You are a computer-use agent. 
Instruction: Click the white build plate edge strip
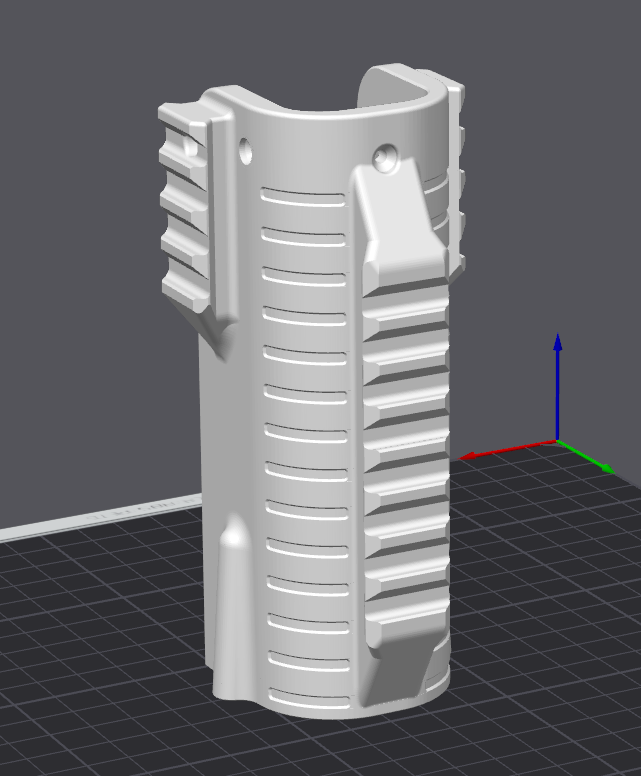click(x=99, y=520)
